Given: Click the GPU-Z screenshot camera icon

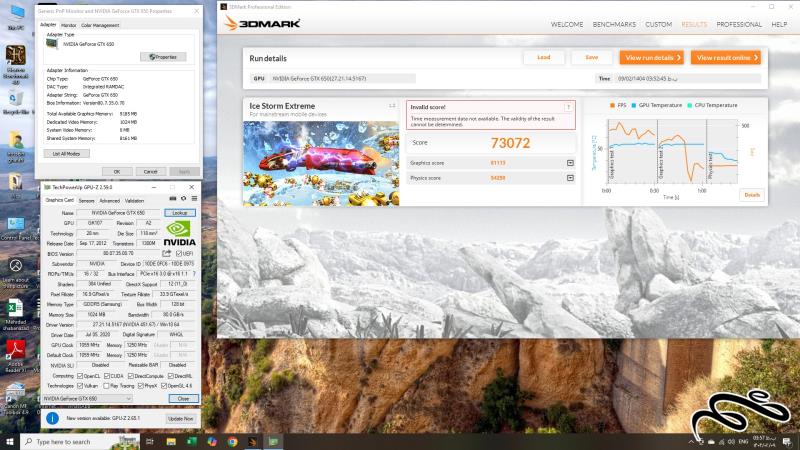Looking at the screenshot, I should click(173, 199).
